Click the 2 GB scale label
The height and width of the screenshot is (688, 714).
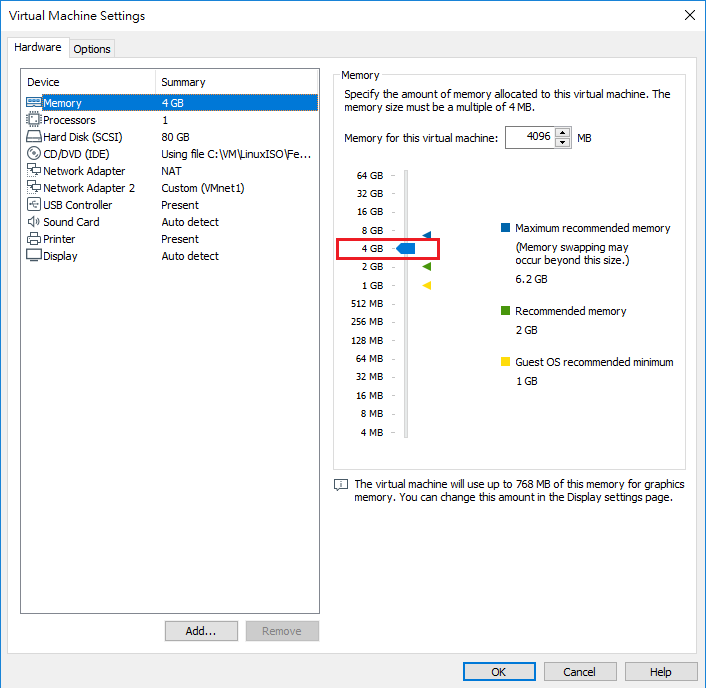[372, 266]
